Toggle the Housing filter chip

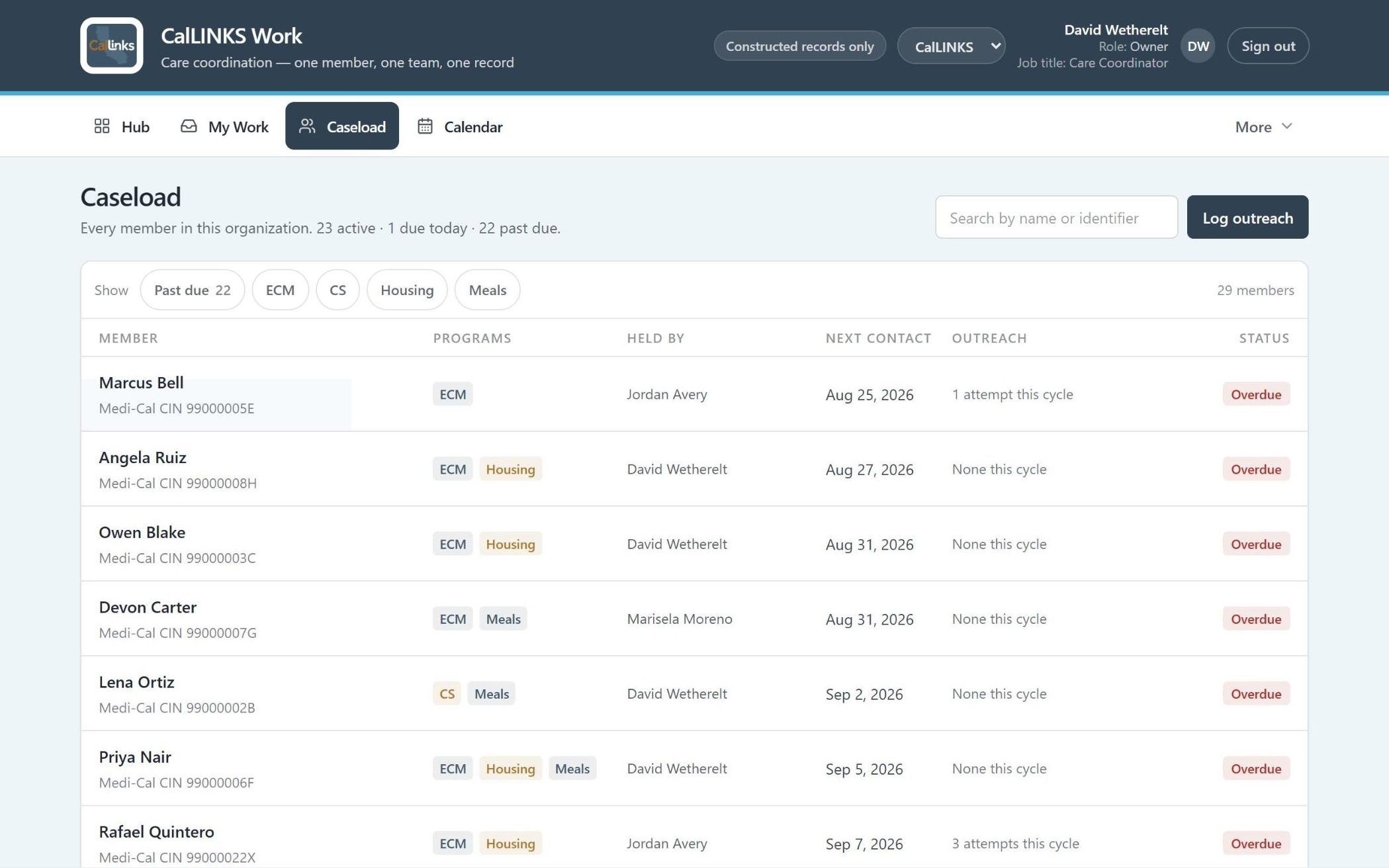click(407, 290)
